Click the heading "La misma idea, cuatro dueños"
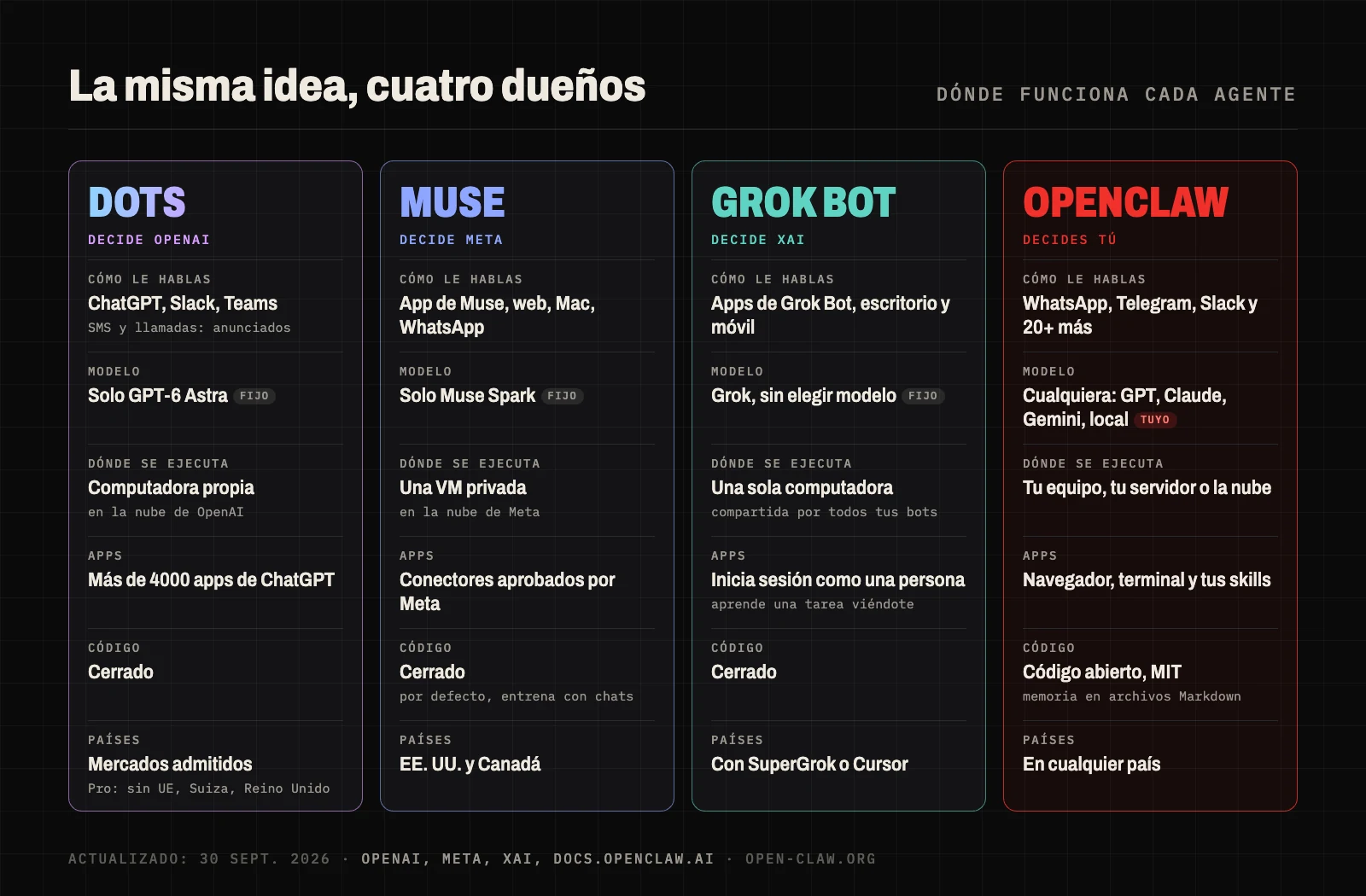1366x896 pixels. point(357,87)
